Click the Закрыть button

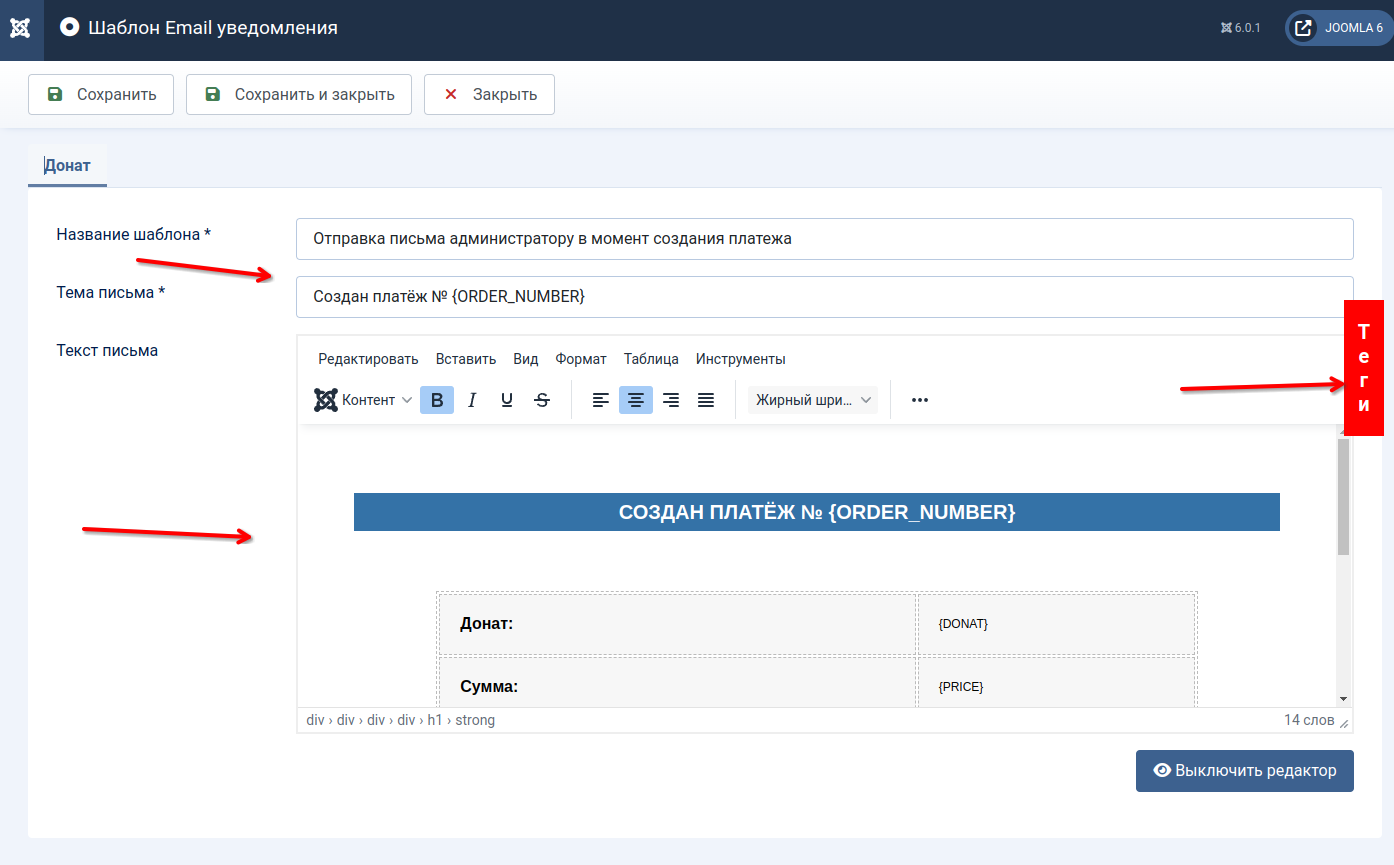click(x=489, y=95)
